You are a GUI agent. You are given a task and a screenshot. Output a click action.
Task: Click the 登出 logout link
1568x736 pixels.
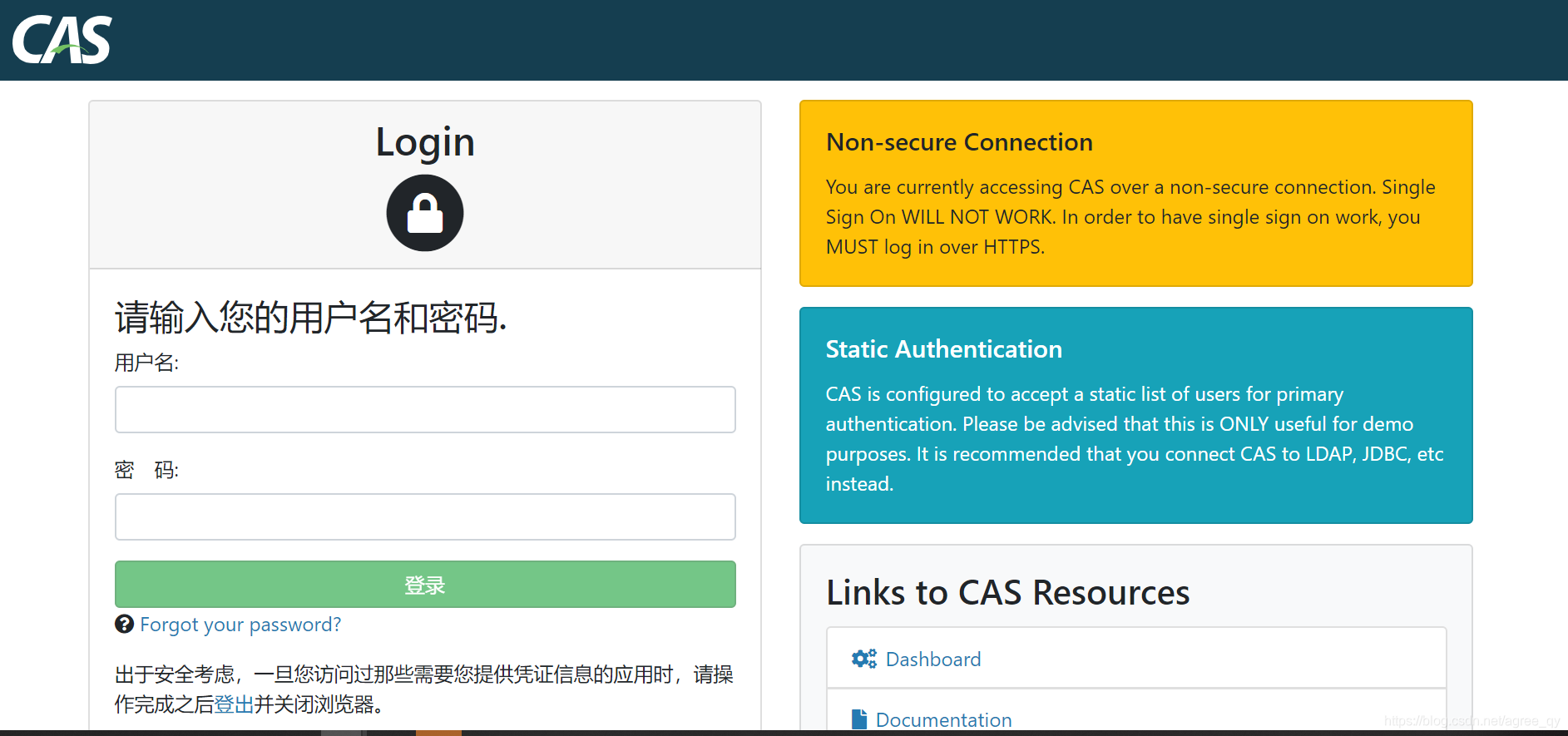click(234, 704)
